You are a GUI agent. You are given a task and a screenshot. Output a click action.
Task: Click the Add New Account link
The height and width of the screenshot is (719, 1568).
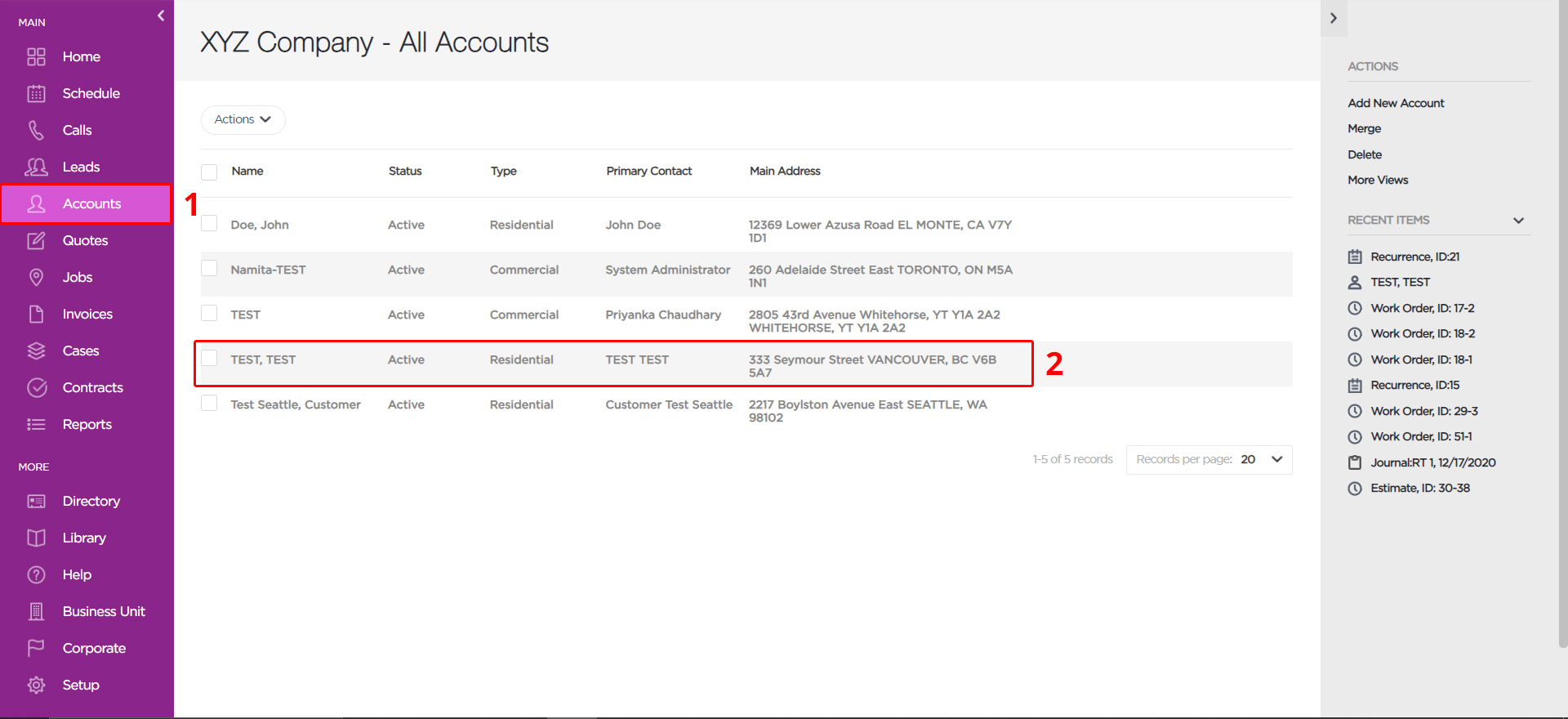point(1396,103)
